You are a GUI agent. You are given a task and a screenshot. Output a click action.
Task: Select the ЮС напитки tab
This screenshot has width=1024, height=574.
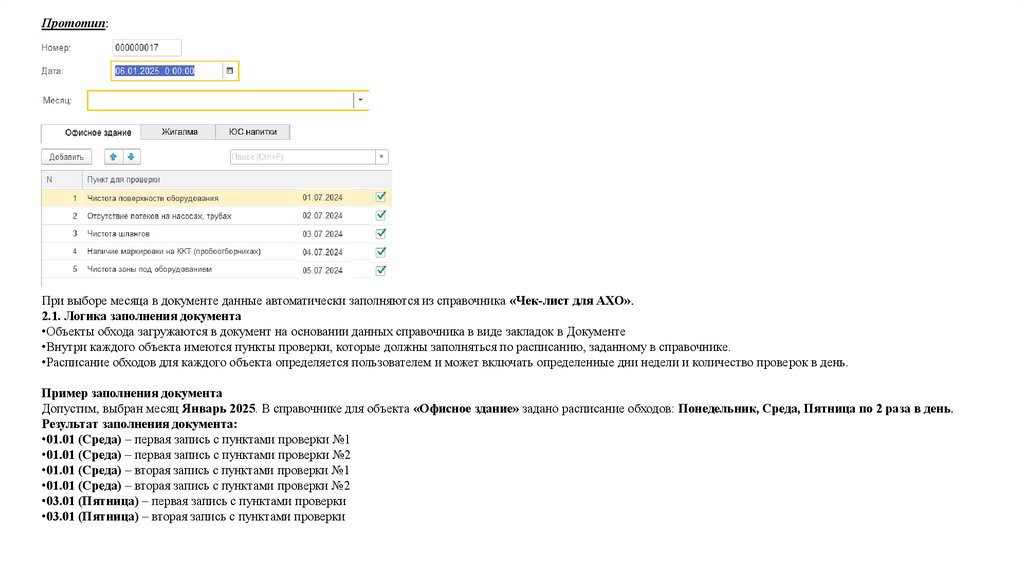[253, 132]
